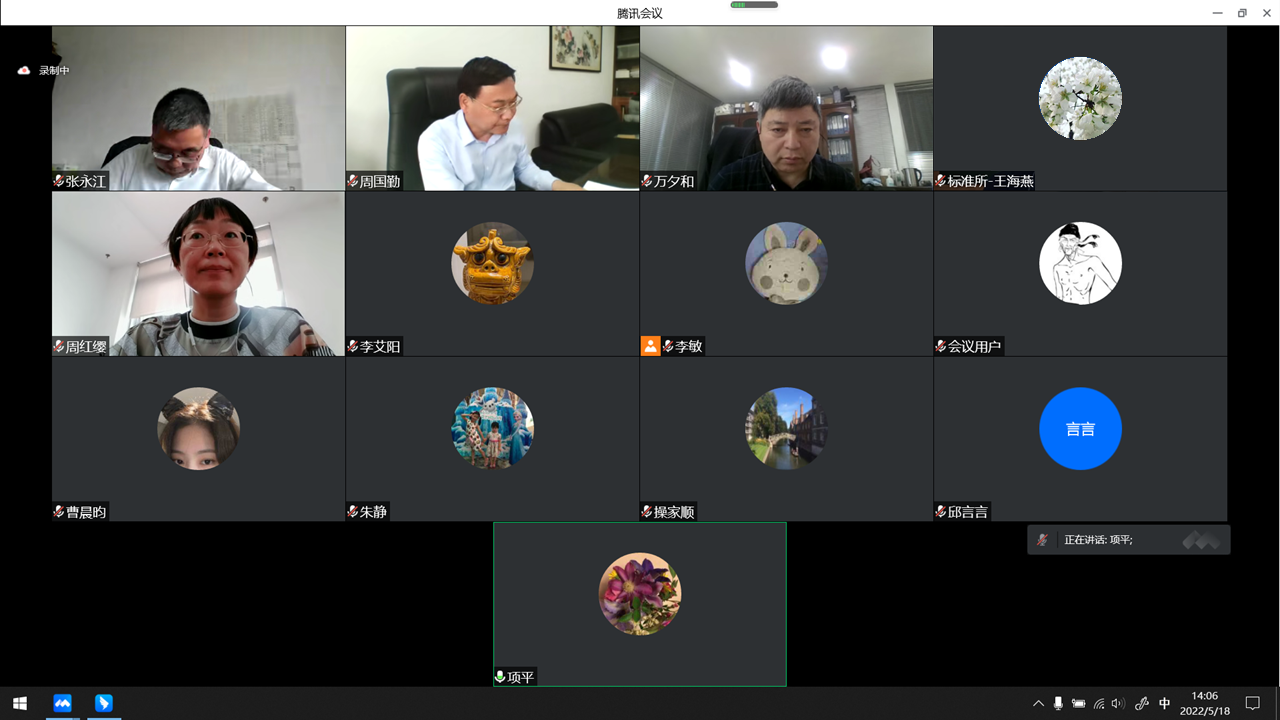Click the muted mic icon next to 张永江
This screenshot has width=1280, height=720.
coord(59,181)
